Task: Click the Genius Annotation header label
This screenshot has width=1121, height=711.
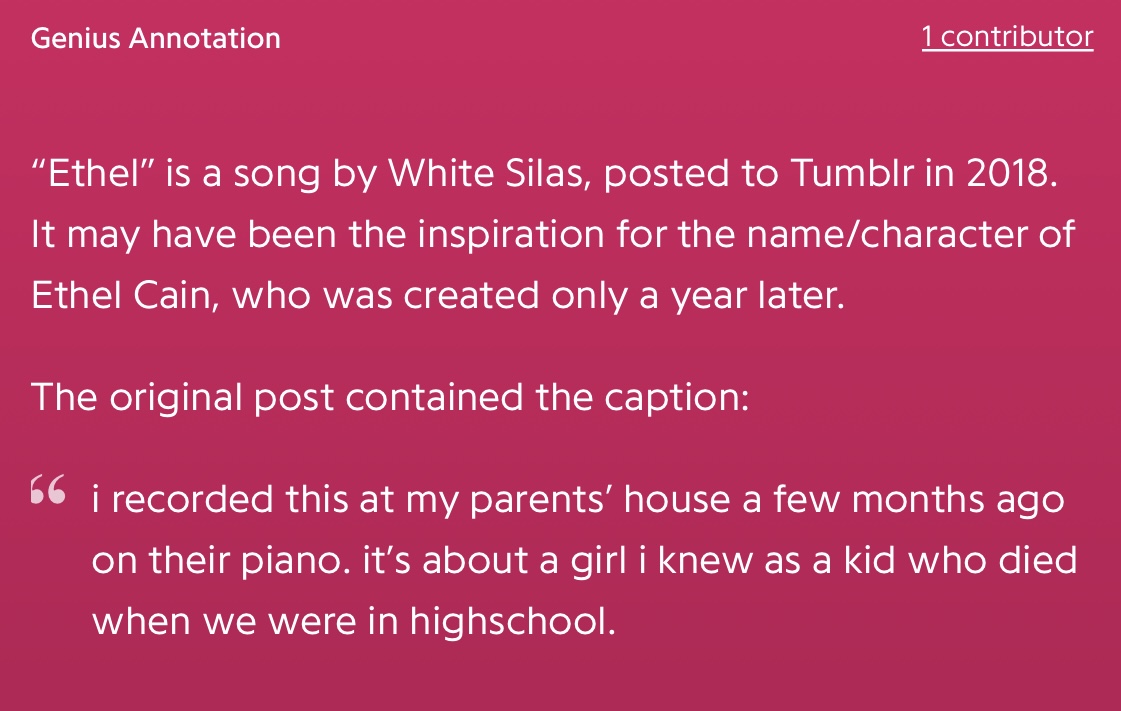Action: [x=156, y=38]
